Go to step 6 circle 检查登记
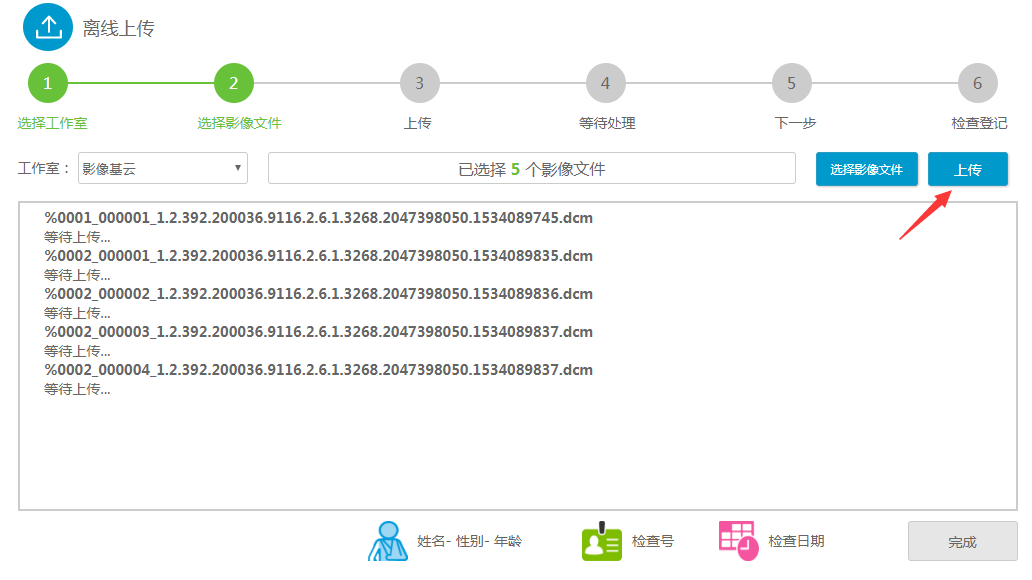 978,83
